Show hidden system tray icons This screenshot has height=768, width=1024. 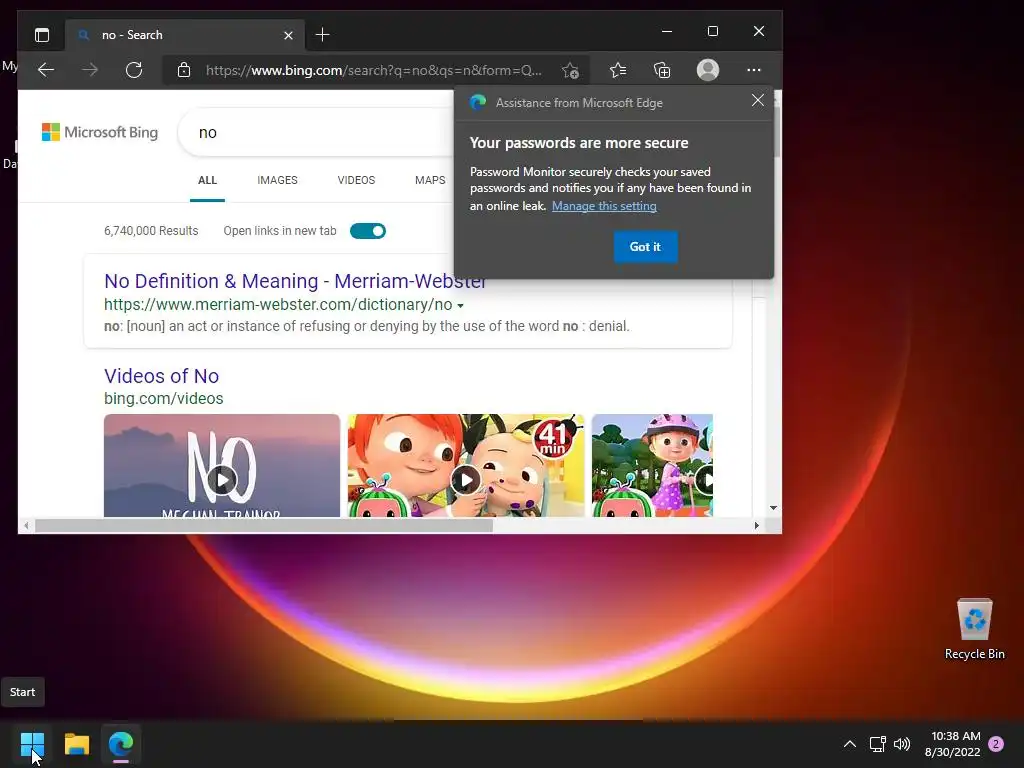tap(850, 744)
